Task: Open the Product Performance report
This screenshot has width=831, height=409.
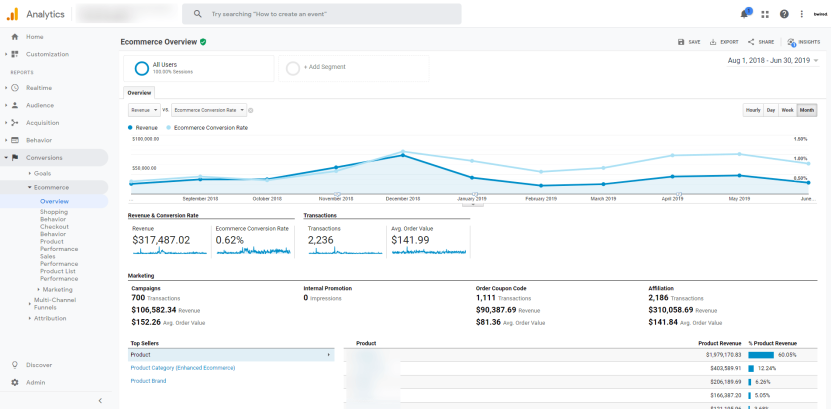Action: click(x=59, y=245)
